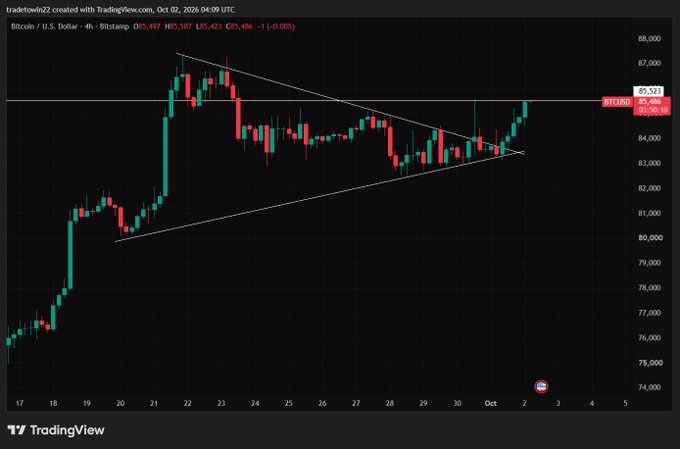The height and width of the screenshot is (449, 680).
Task: Click the Bitcoin / U.S. Dollar symbol title
Action: click(44, 26)
